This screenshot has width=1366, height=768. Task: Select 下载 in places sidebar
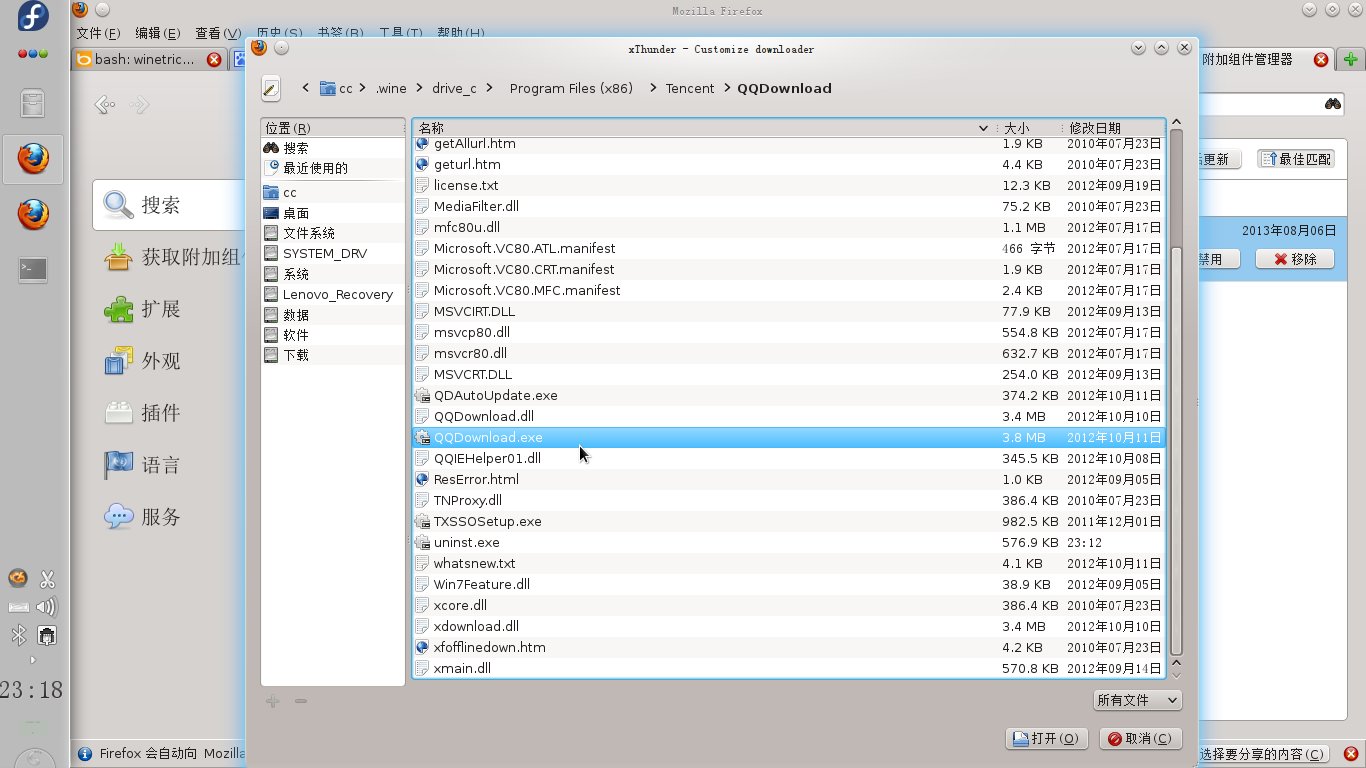tap(333, 355)
